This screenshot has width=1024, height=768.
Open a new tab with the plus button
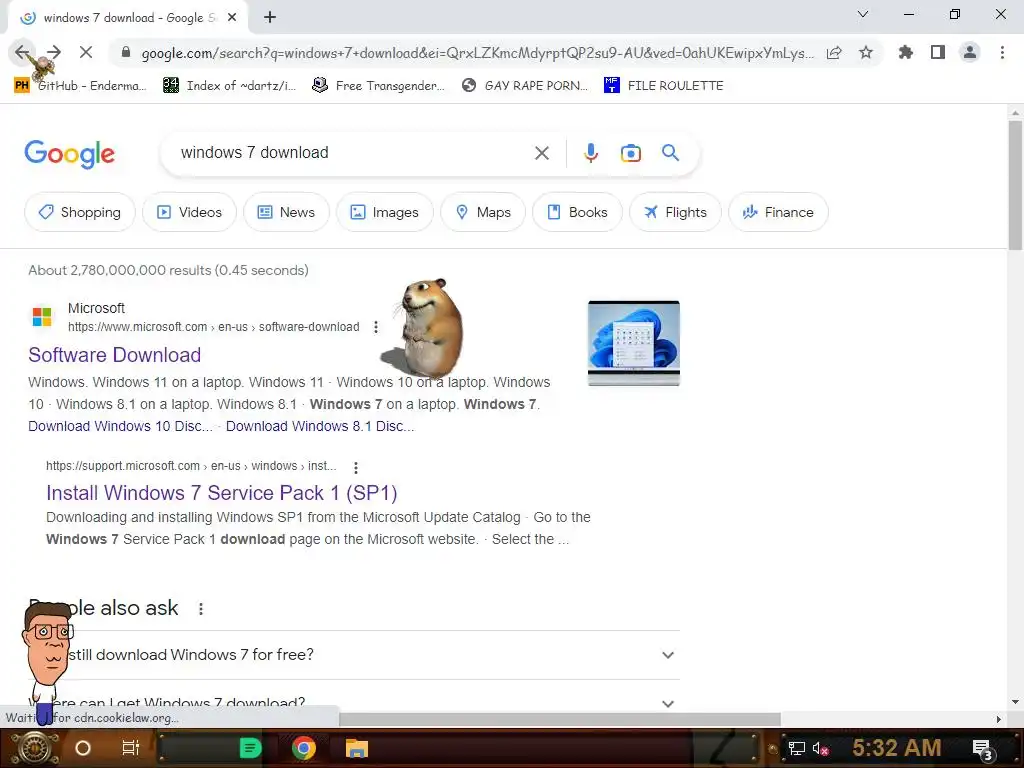270,18
